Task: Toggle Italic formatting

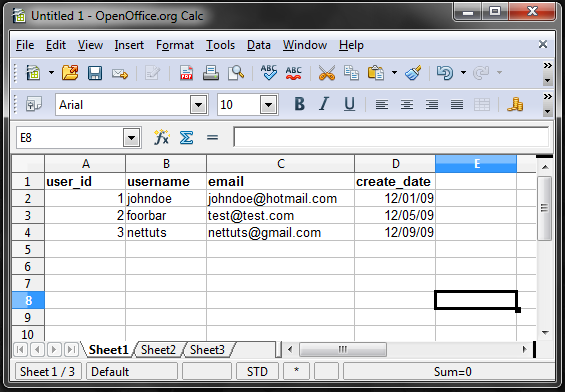Action: [x=324, y=104]
